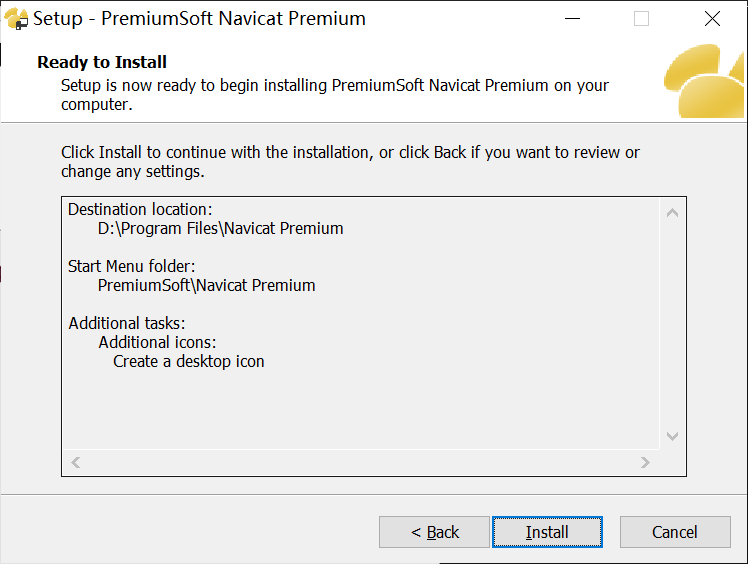Viewport: 748px width, 564px height.
Task: Start installation with the Install button
Action: 547,532
